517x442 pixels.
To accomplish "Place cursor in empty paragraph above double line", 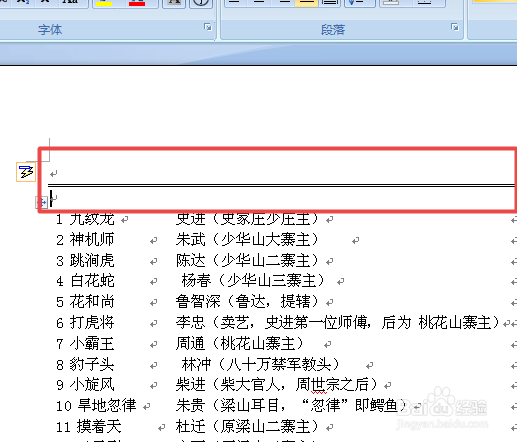I will click(53, 173).
